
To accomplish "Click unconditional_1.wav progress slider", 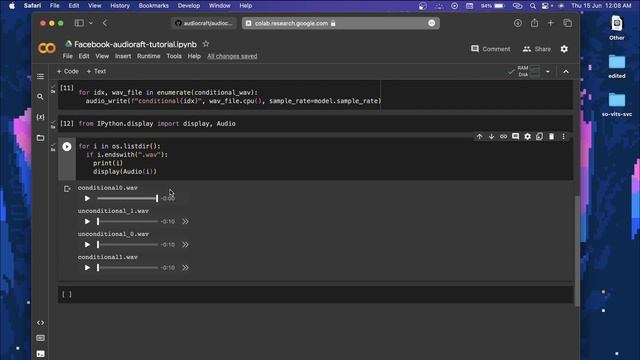I will (127, 222).
